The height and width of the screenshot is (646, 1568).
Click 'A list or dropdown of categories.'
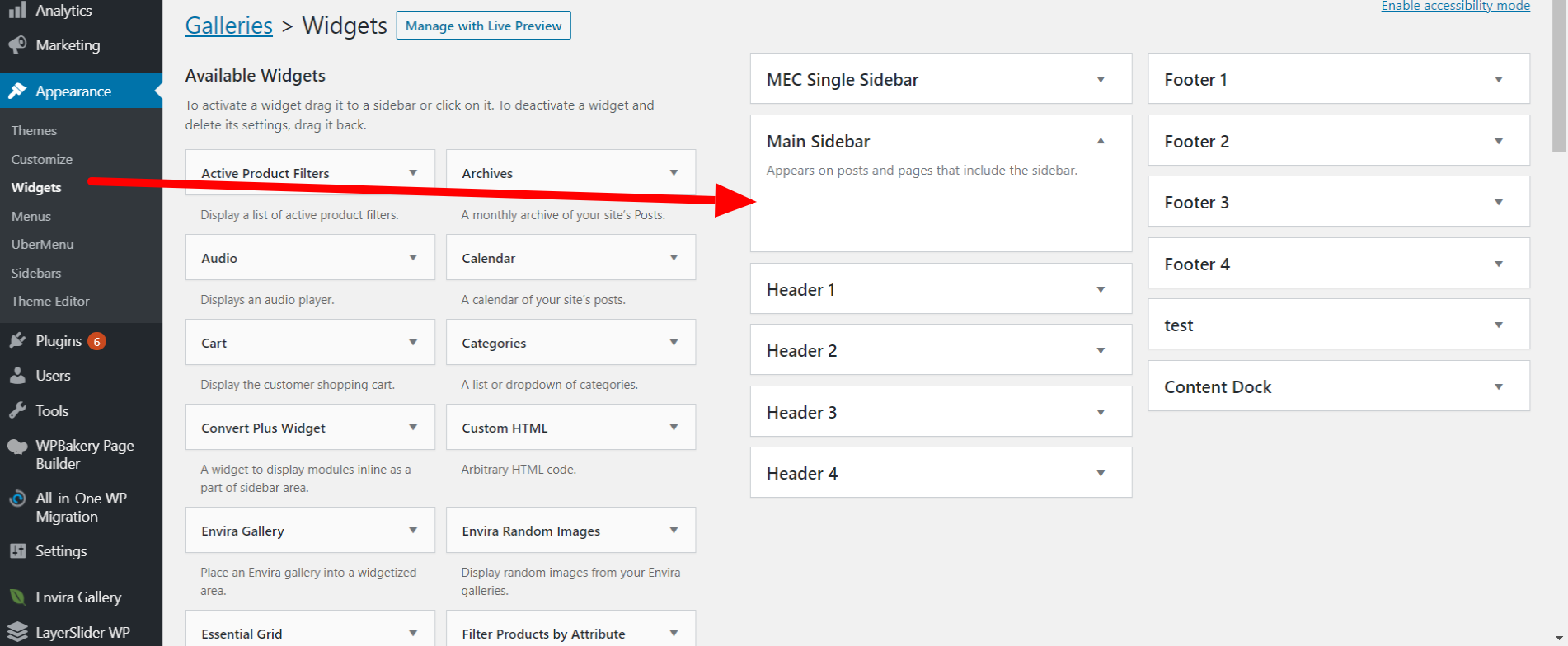(x=550, y=385)
